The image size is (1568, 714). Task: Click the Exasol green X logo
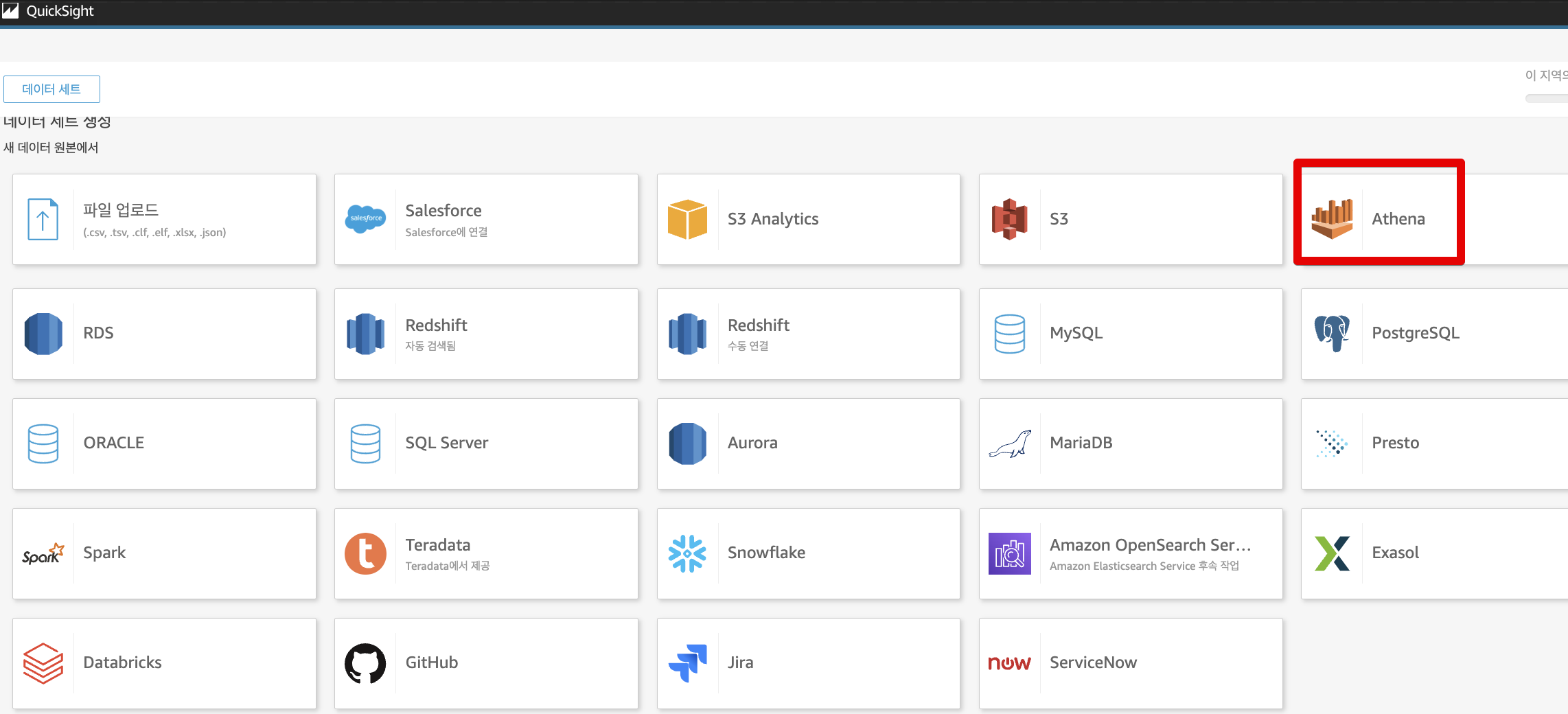point(1332,553)
